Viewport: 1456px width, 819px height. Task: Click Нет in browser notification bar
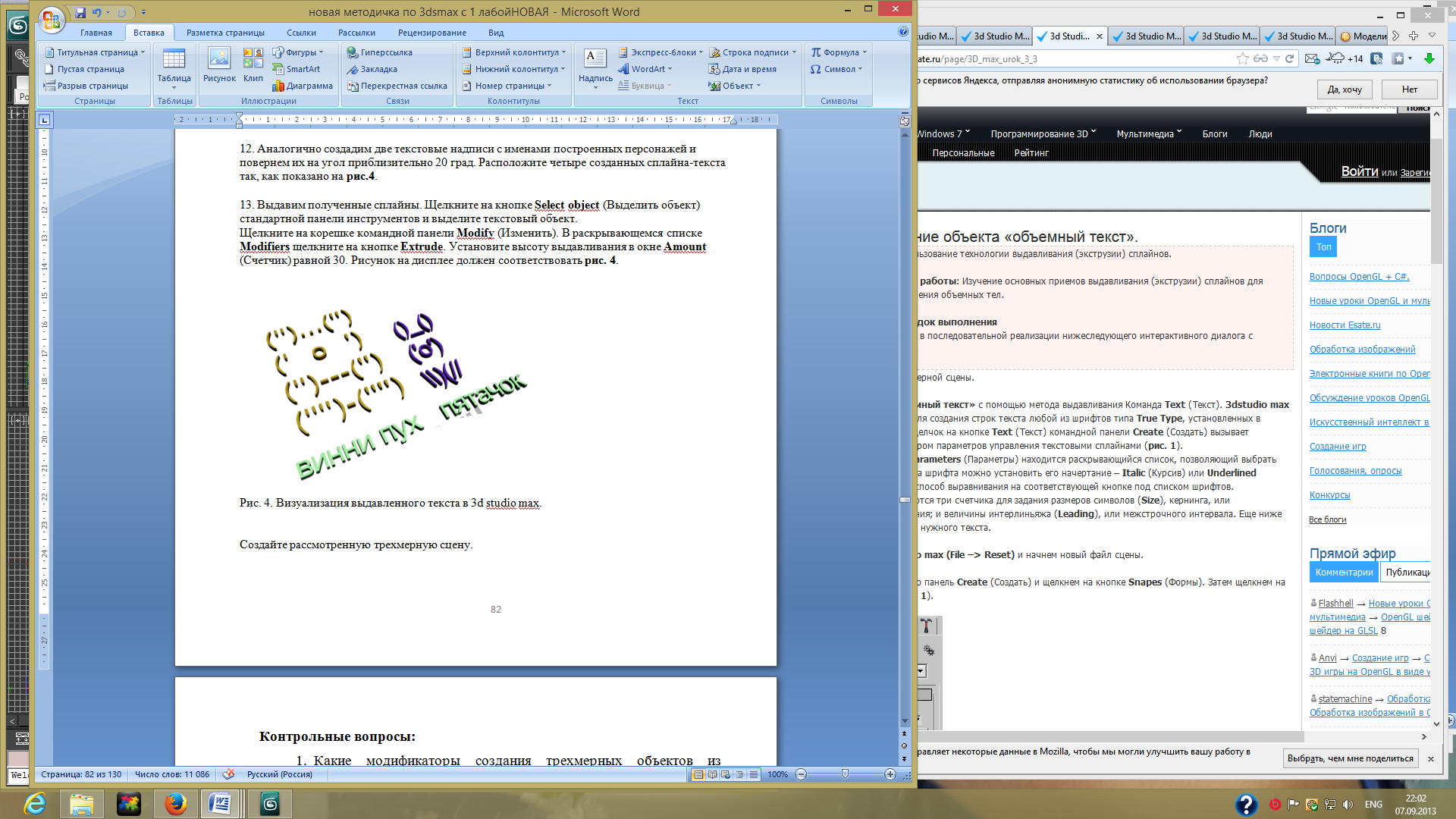1409,89
